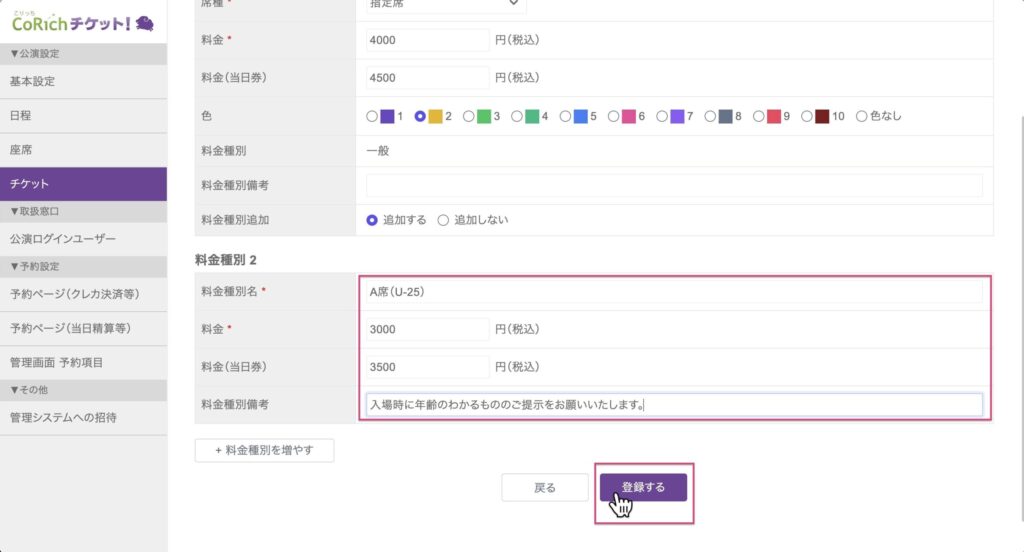Viewport: 1024px width, 552px height.
Task: Click 料金種別名 field containing A席(U-25)
Action: 674,292
